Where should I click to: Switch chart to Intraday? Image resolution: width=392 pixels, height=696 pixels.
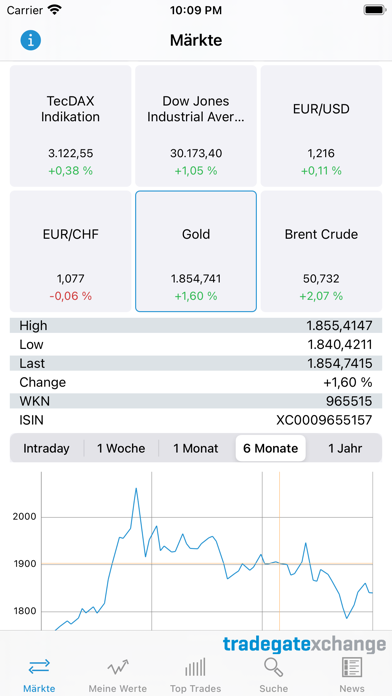click(x=47, y=448)
